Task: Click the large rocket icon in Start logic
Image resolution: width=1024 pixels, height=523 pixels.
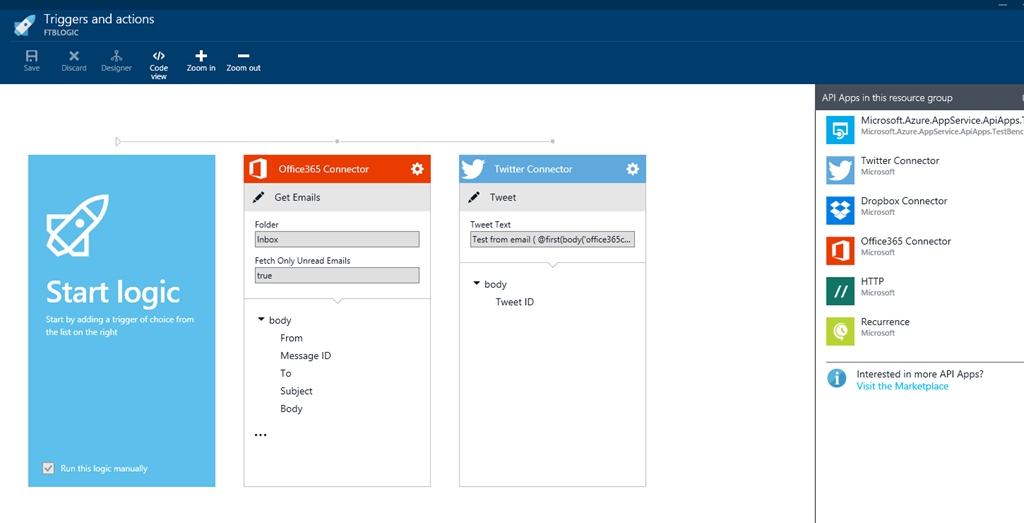Action: (77, 225)
